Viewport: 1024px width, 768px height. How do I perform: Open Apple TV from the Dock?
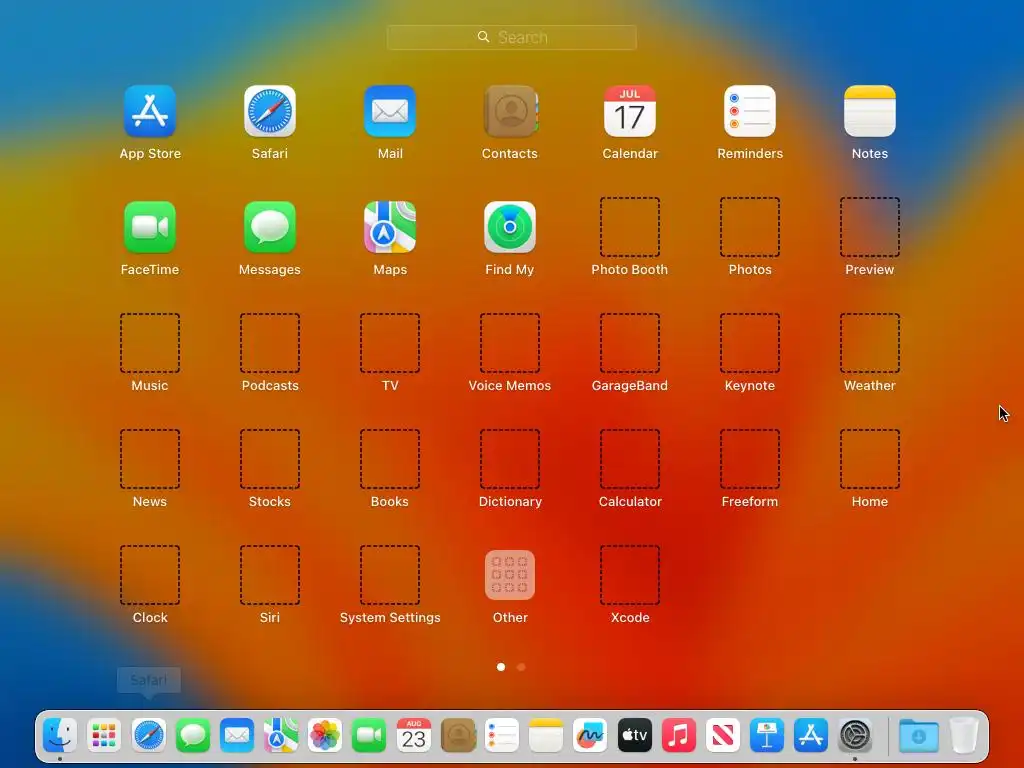(x=634, y=735)
